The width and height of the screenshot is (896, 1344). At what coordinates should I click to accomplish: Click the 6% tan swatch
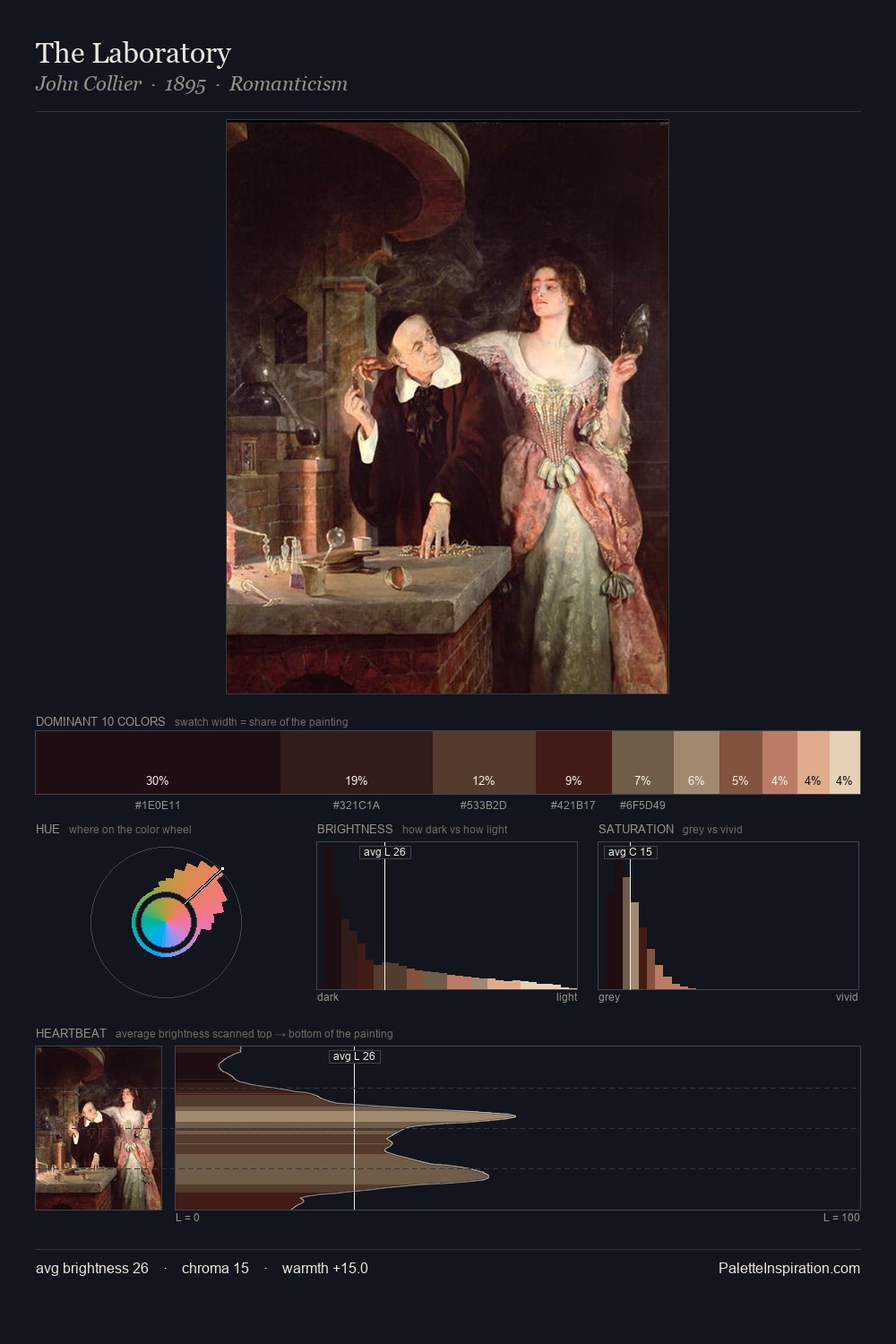pyautogui.click(x=696, y=762)
